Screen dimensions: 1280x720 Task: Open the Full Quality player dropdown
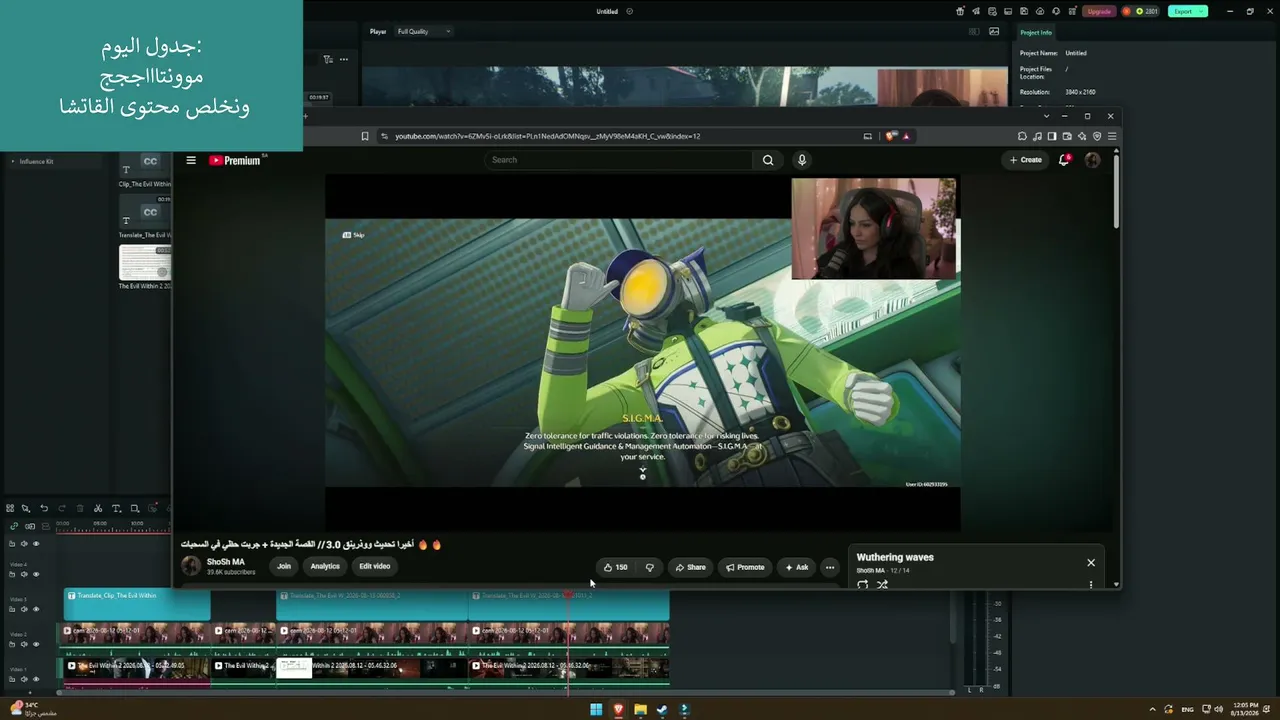[x=424, y=31]
